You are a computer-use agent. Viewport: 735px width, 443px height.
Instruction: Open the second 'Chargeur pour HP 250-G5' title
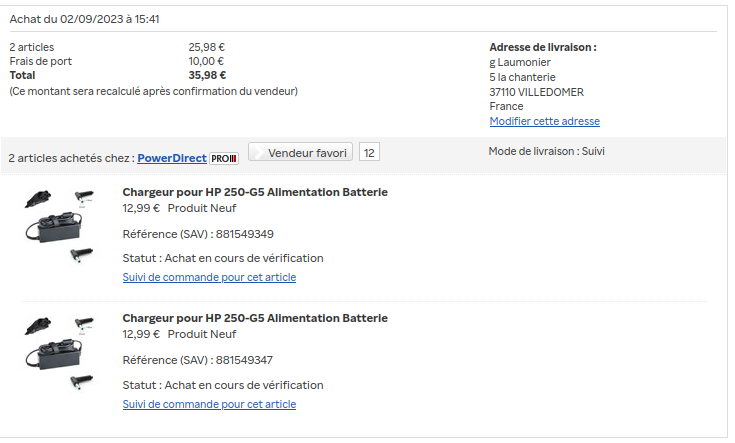(255, 318)
